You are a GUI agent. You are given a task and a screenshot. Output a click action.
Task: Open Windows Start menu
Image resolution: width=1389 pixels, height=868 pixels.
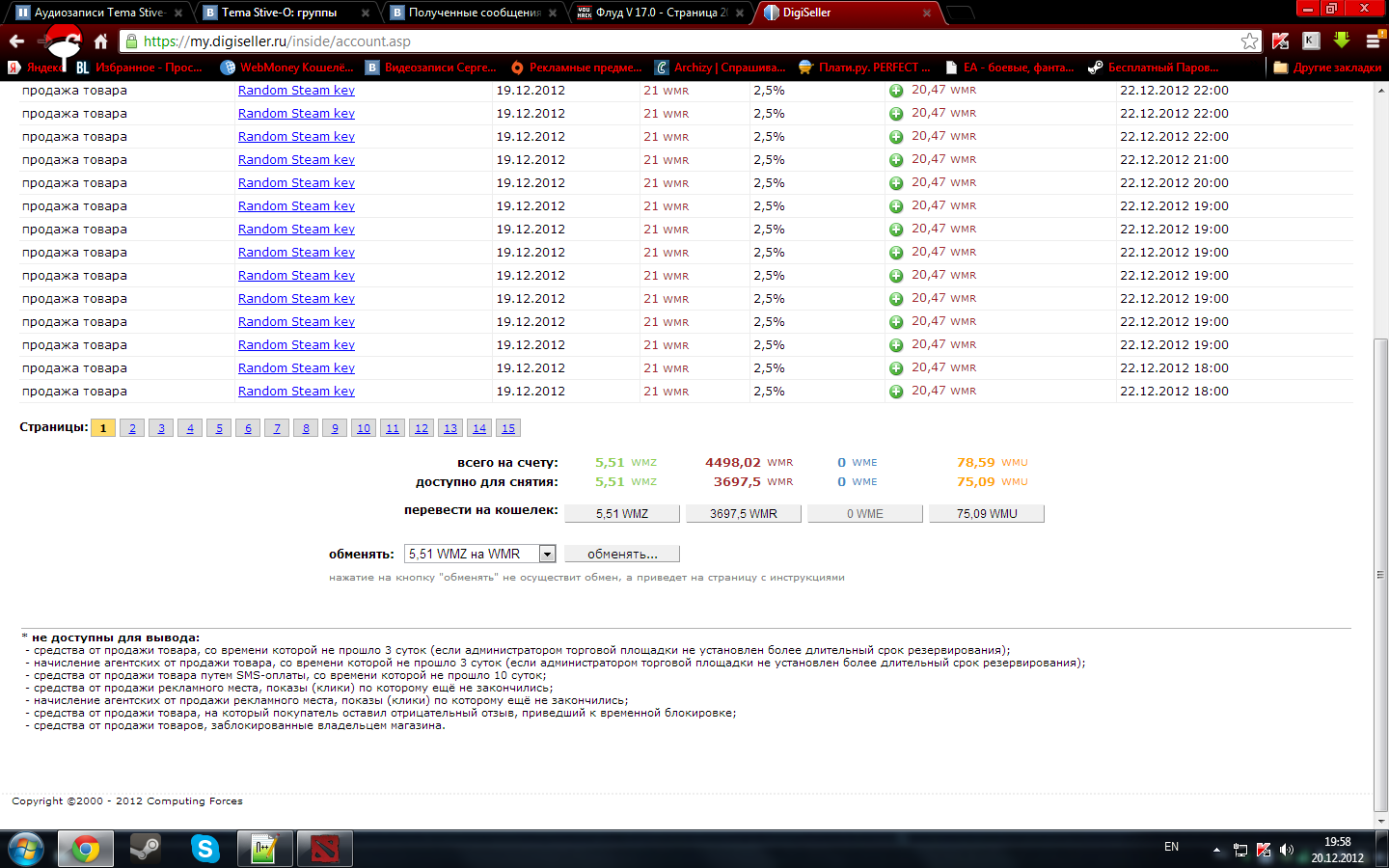[x=26, y=849]
